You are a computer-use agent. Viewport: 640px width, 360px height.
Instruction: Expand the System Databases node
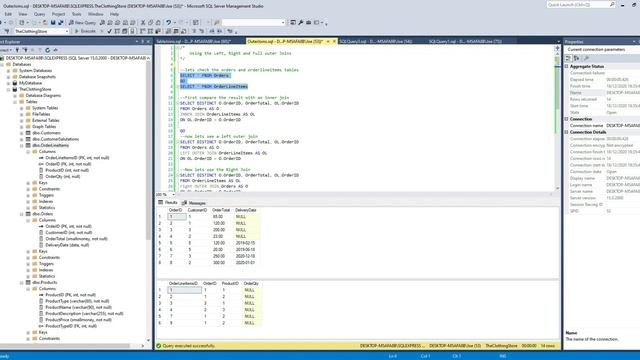tap(9, 71)
